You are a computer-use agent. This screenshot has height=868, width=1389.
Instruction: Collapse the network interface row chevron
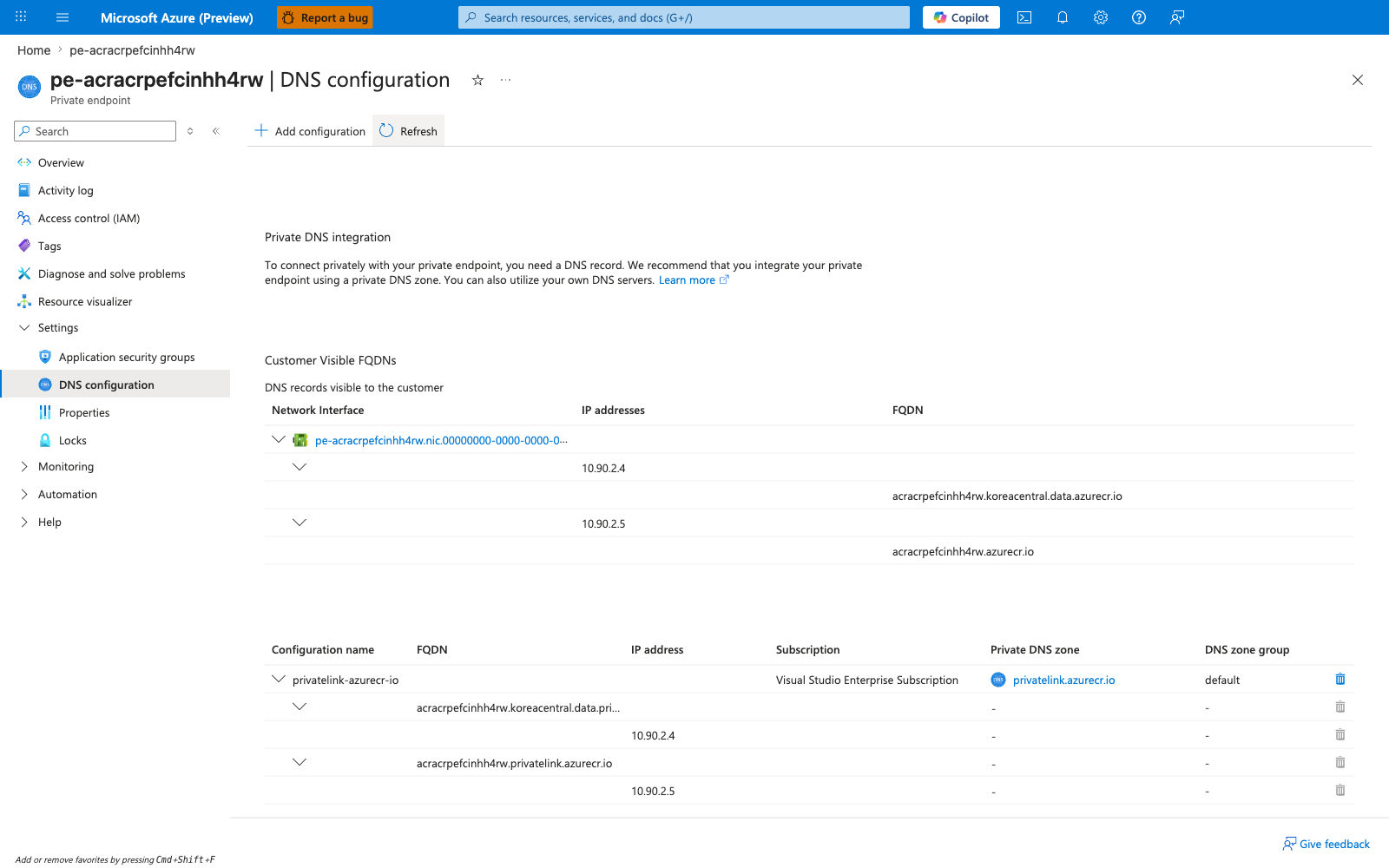279,439
